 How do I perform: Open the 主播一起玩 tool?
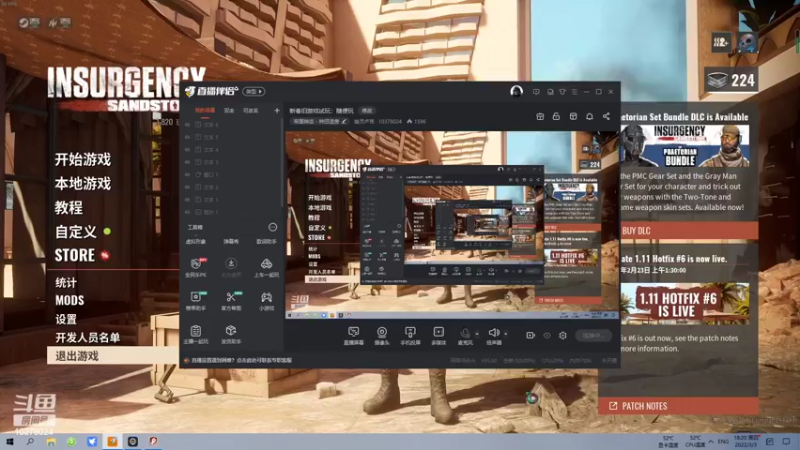click(x=196, y=335)
